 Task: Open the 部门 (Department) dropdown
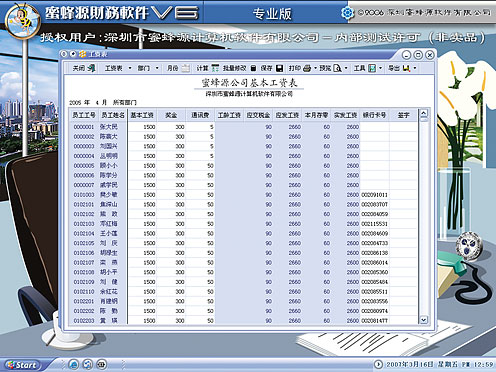point(148,68)
